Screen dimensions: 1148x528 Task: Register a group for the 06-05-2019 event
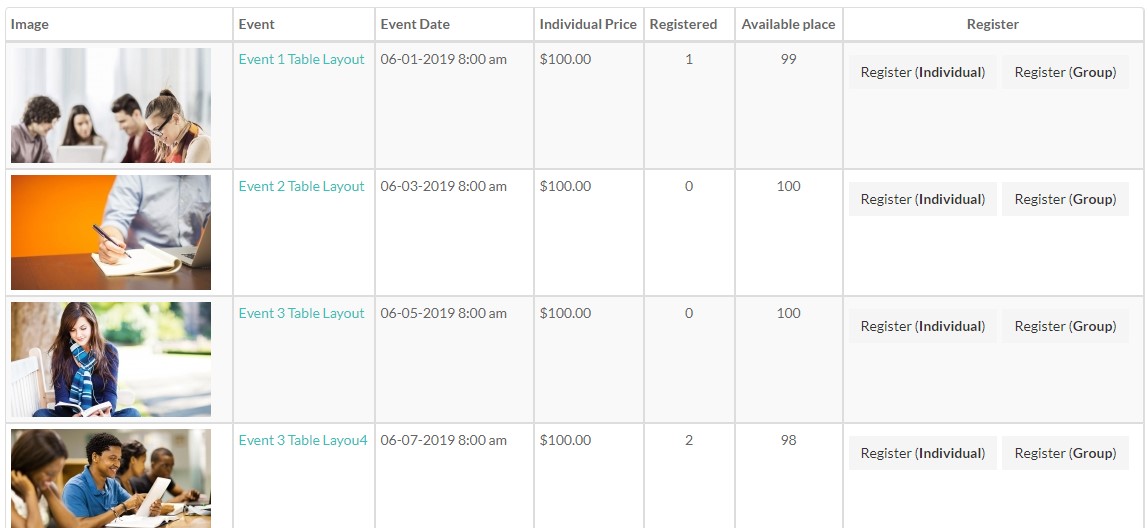[1065, 326]
